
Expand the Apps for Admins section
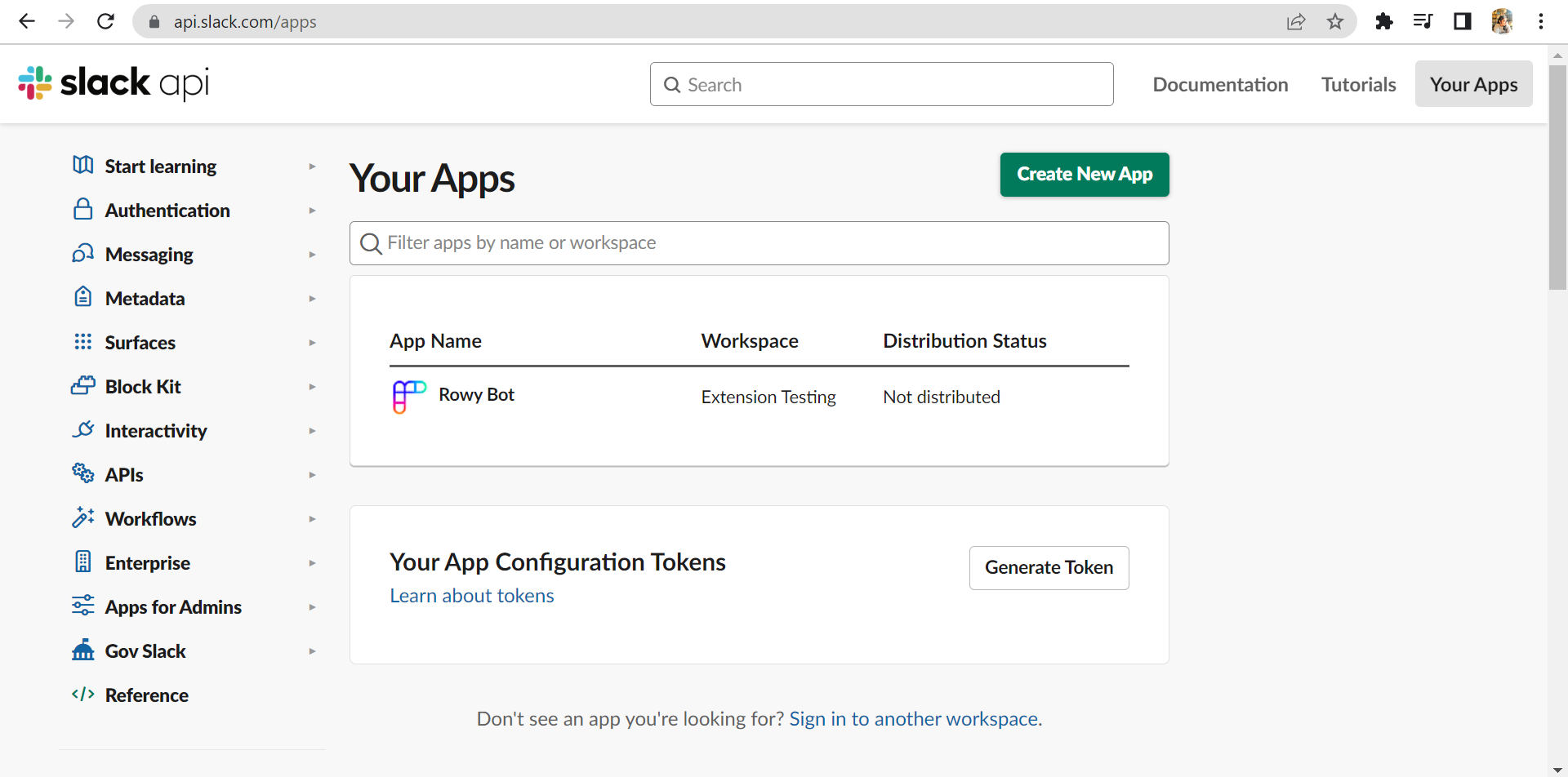pos(312,607)
